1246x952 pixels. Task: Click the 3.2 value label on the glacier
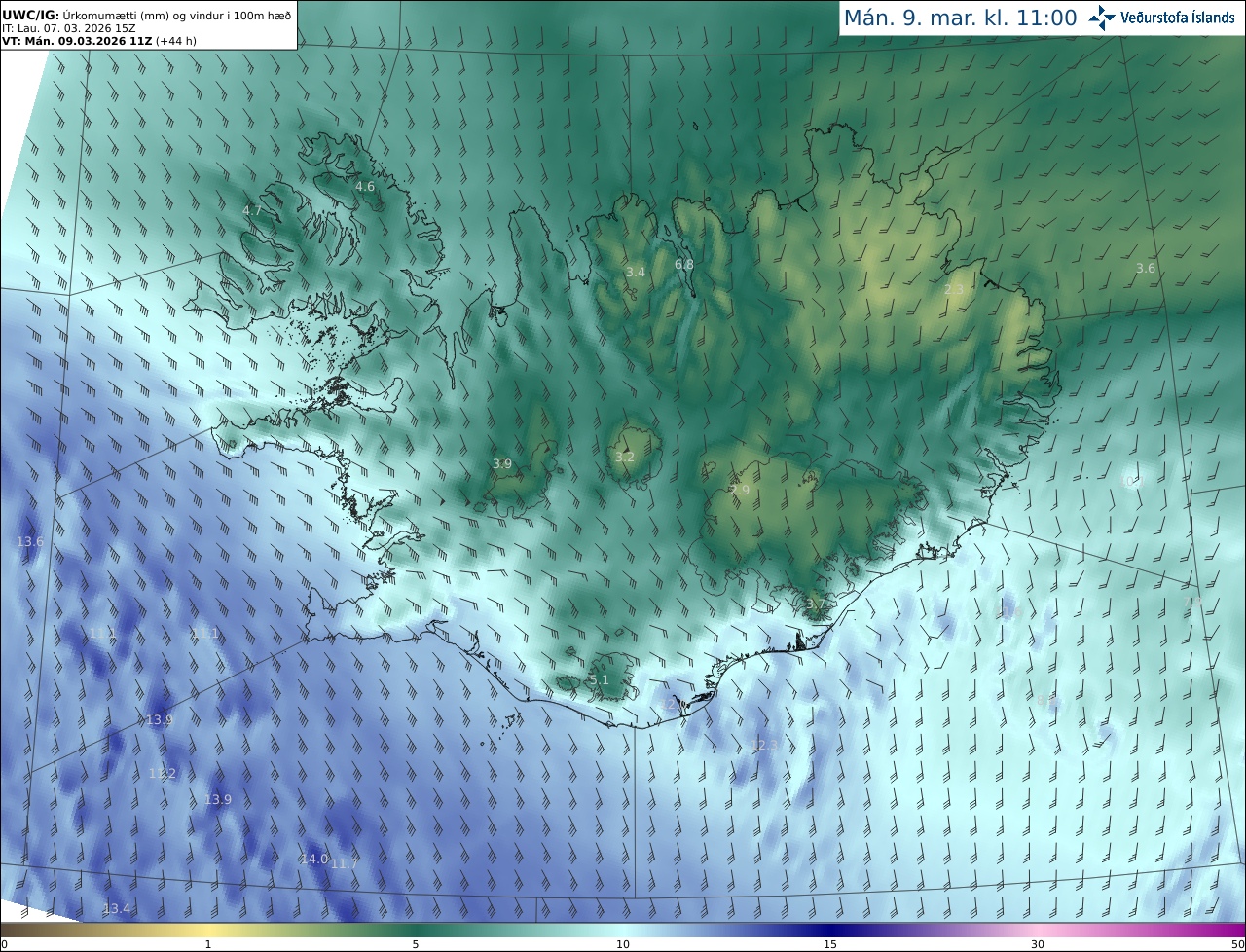pyautogui.click(x=625, y=458)
